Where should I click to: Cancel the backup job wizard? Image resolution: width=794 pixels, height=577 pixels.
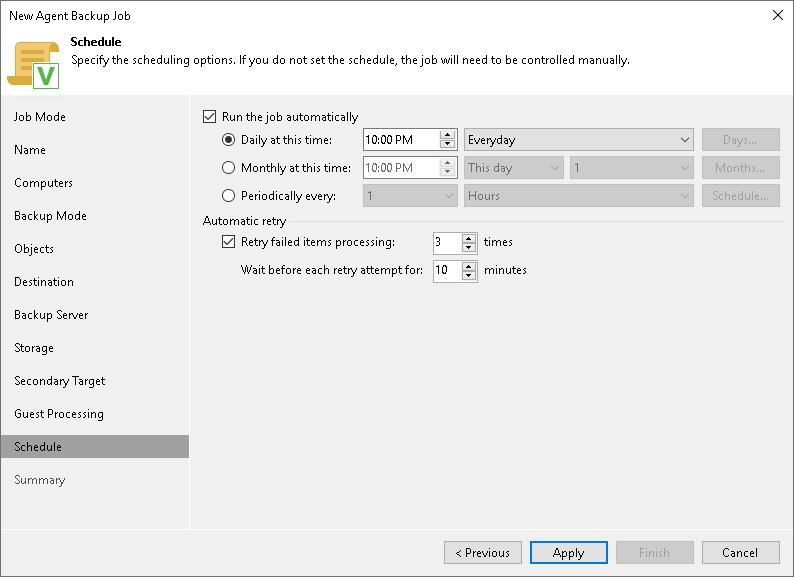coord(740,553)
